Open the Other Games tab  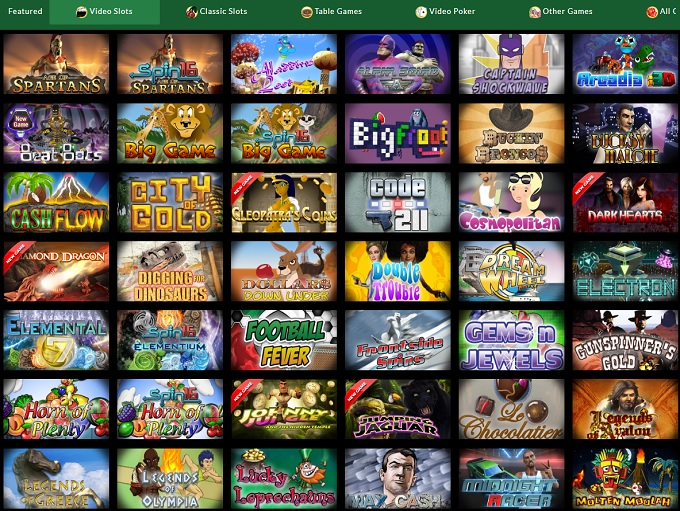(561, 12)
